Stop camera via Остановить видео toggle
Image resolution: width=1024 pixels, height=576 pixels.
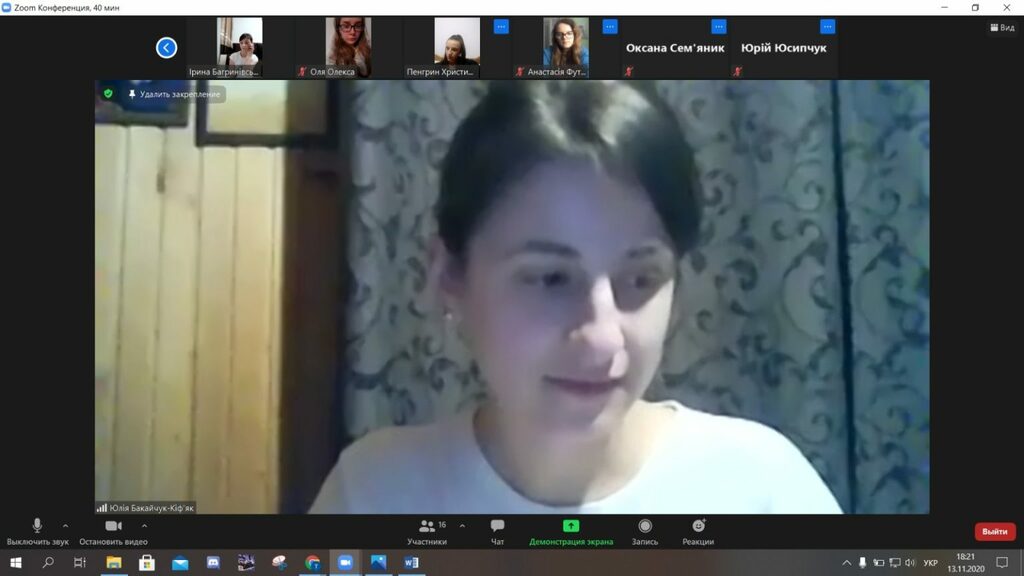[113, 532]
